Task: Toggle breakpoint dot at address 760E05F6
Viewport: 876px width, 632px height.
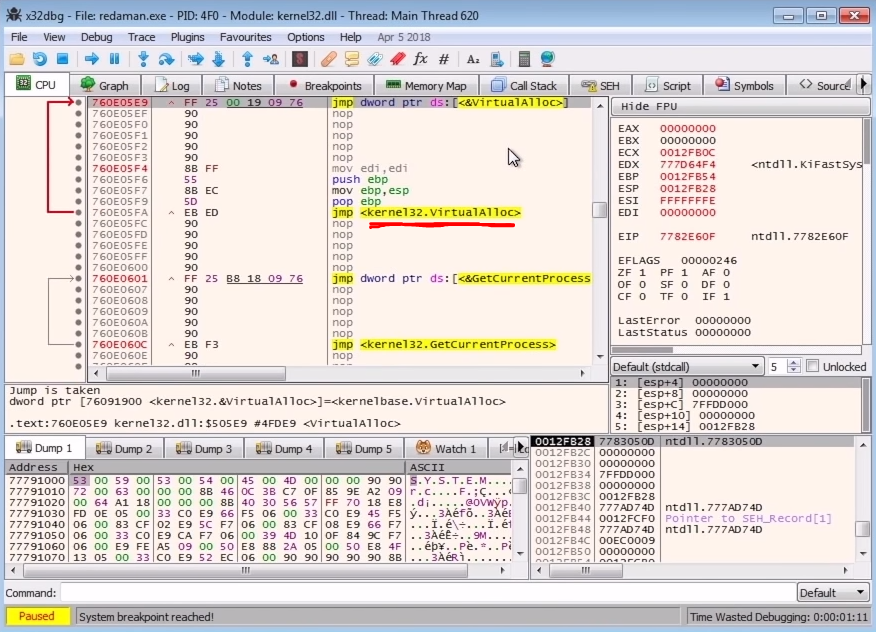Action: coord(79,179)
